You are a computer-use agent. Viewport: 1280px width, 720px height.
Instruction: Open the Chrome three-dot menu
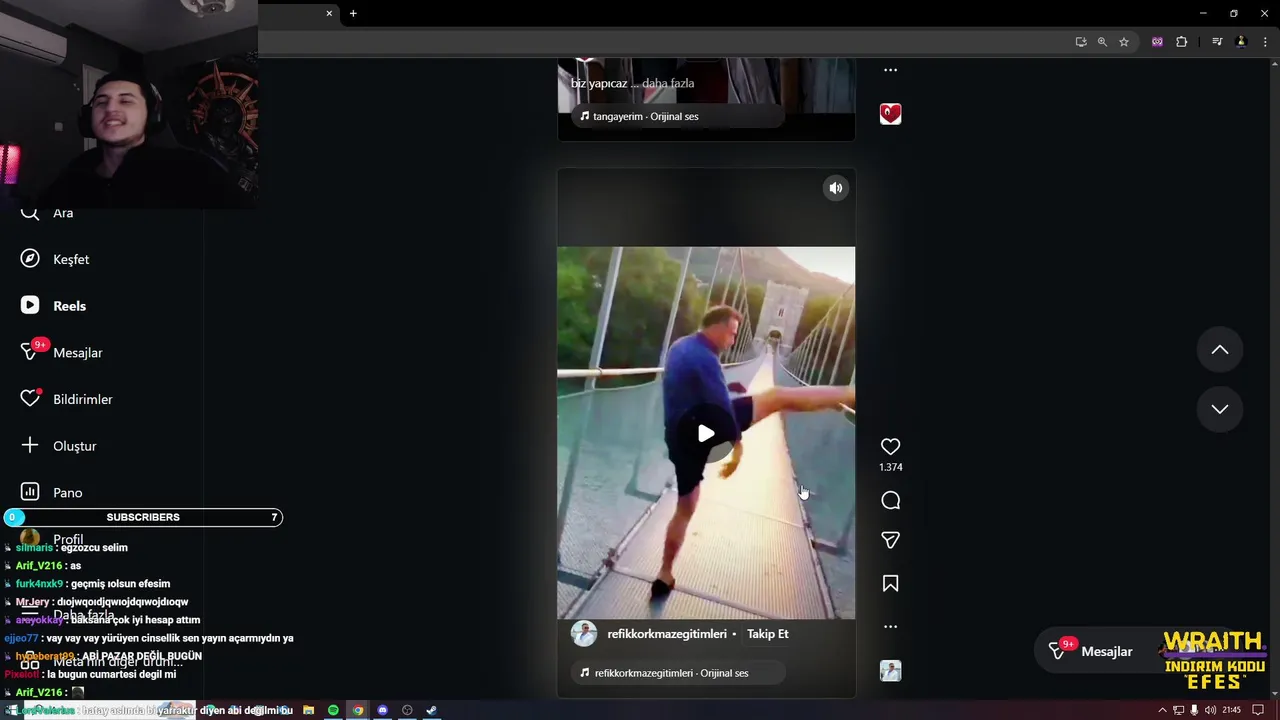pos(1265,42)
